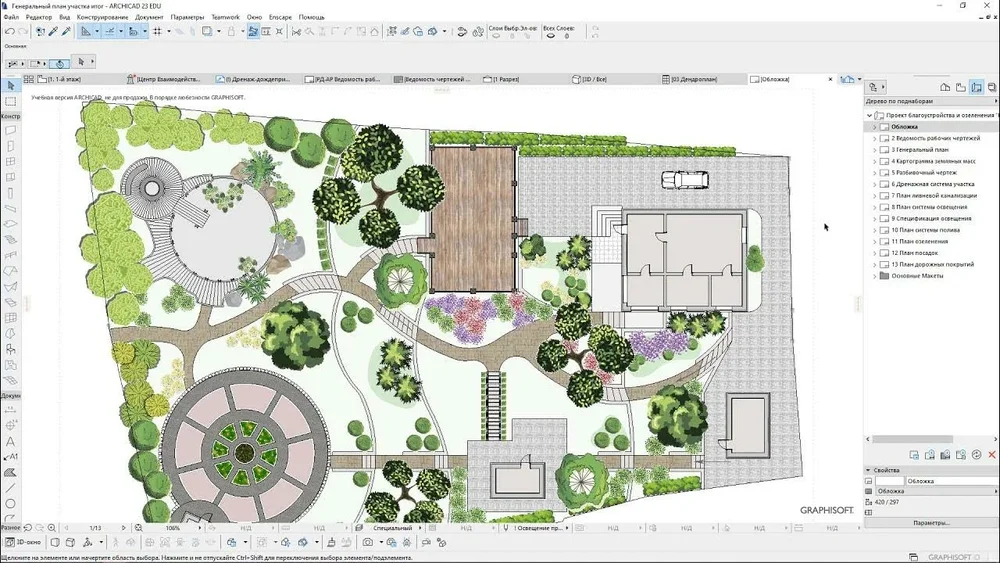
Task: Select the Arrow tool in the toolbox
Action: pos(11,86)
